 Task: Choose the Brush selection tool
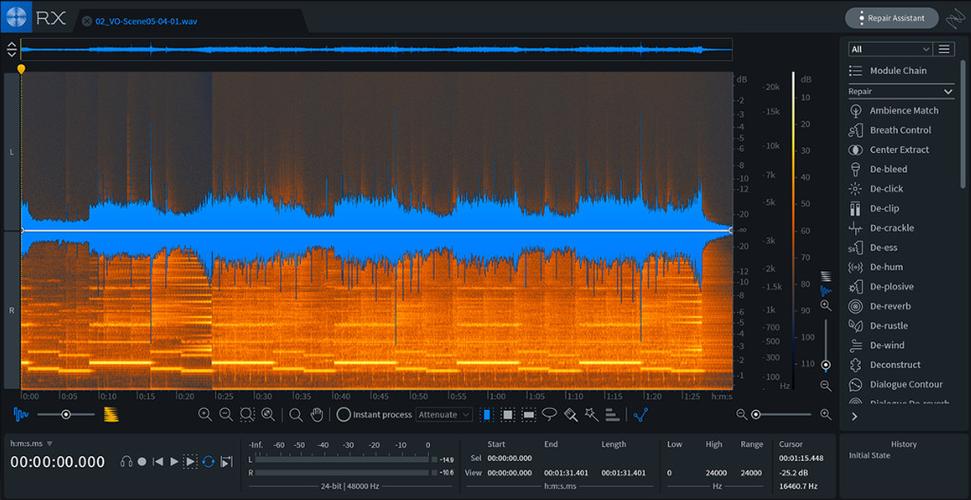tap(570, 414)
